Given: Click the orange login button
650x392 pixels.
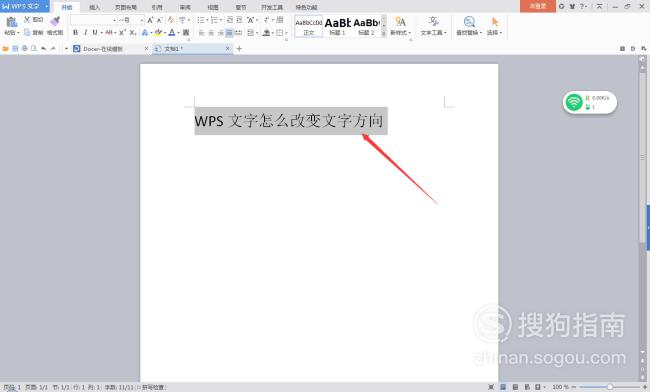Looking at the screenshot, I should coord(538,6).
